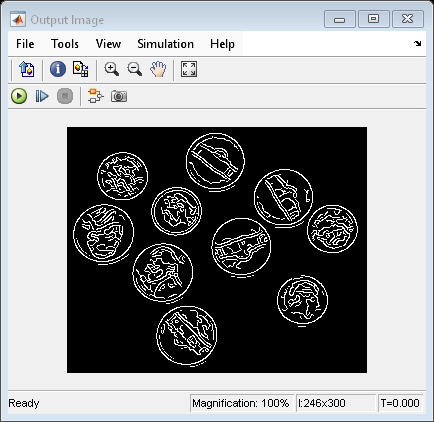Viewport: 434px width, 422px height.
Task: Click the coin edge output image
Action: (217, 250)
